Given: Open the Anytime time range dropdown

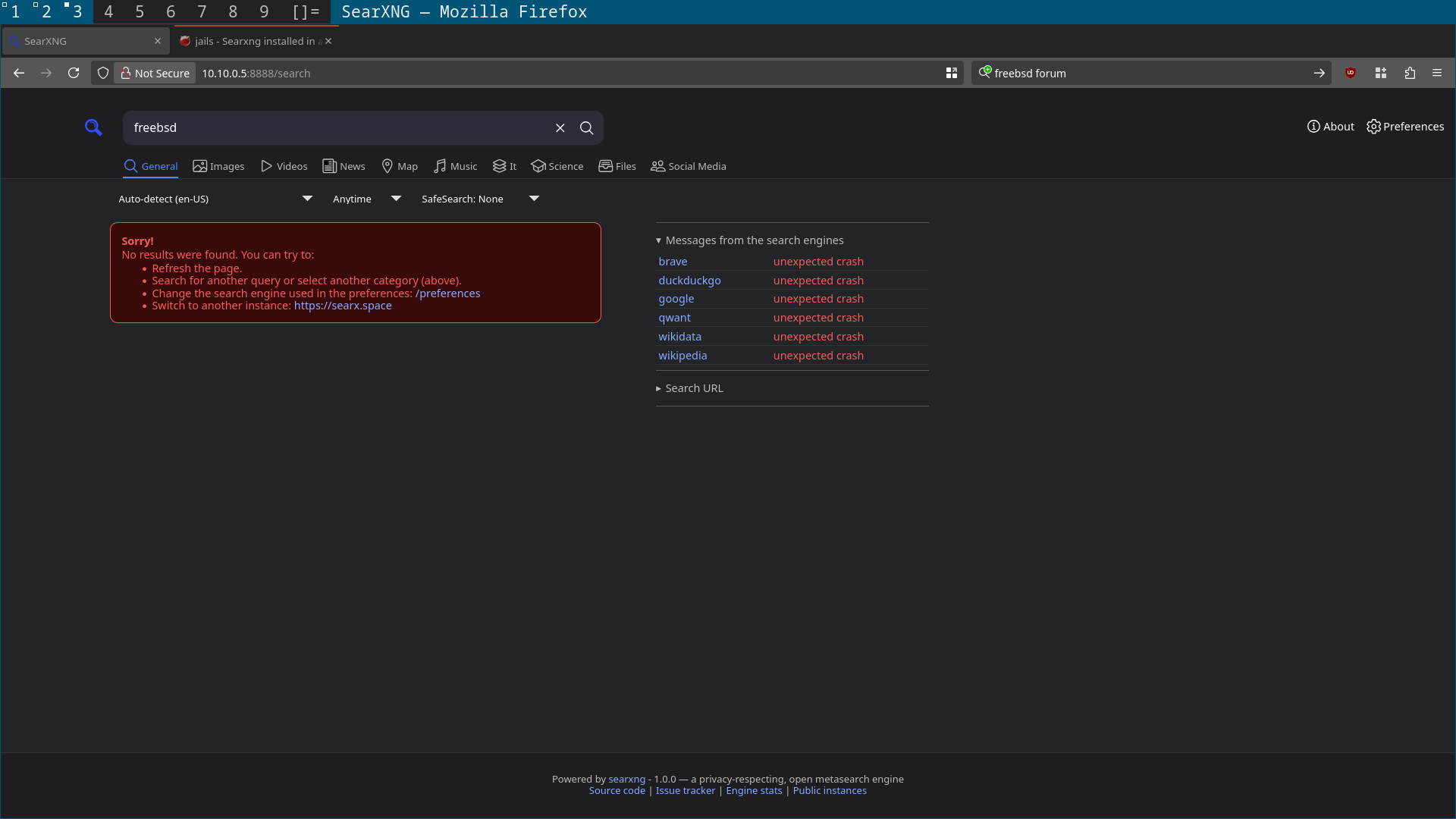Looking at the screenshot, I should pyautogui.click(x=366, y=199).
